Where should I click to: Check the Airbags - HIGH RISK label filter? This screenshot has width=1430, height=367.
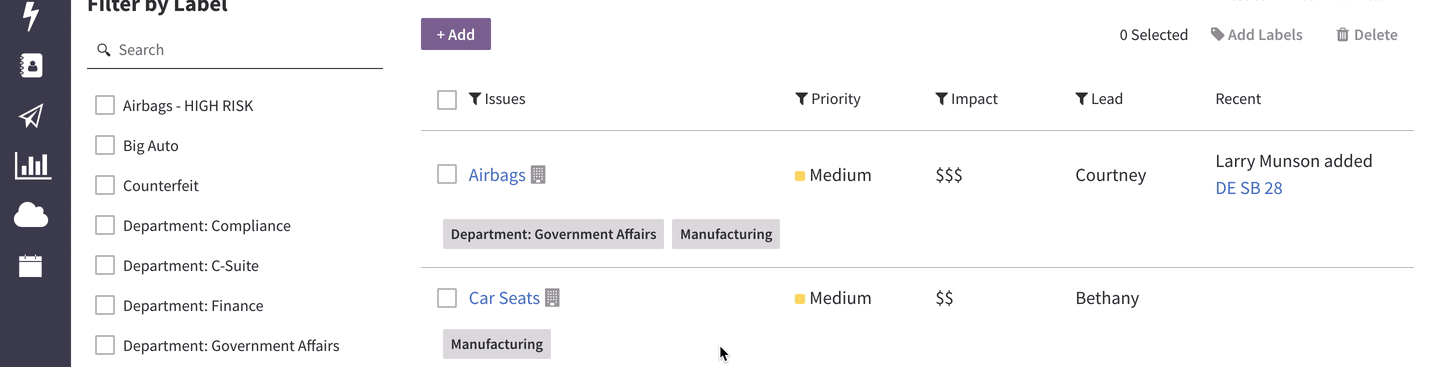tap(105, 105)
